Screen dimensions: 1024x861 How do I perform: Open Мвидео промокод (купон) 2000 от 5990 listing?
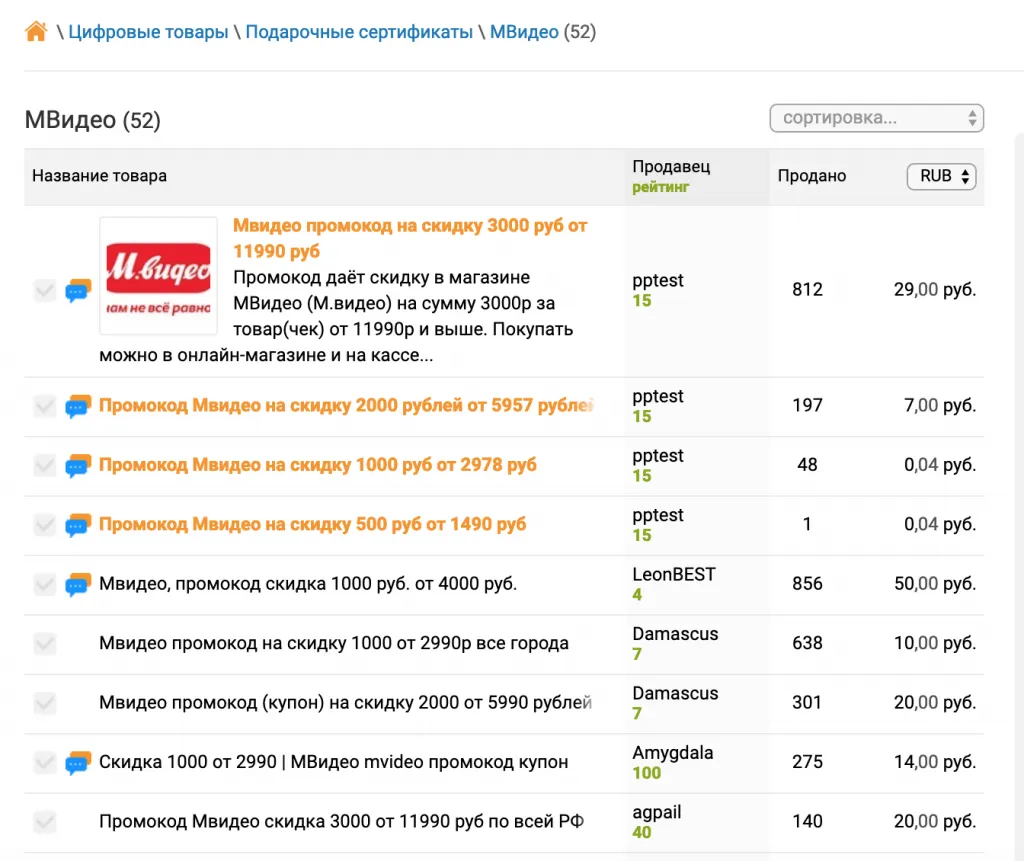coord(345,703)
